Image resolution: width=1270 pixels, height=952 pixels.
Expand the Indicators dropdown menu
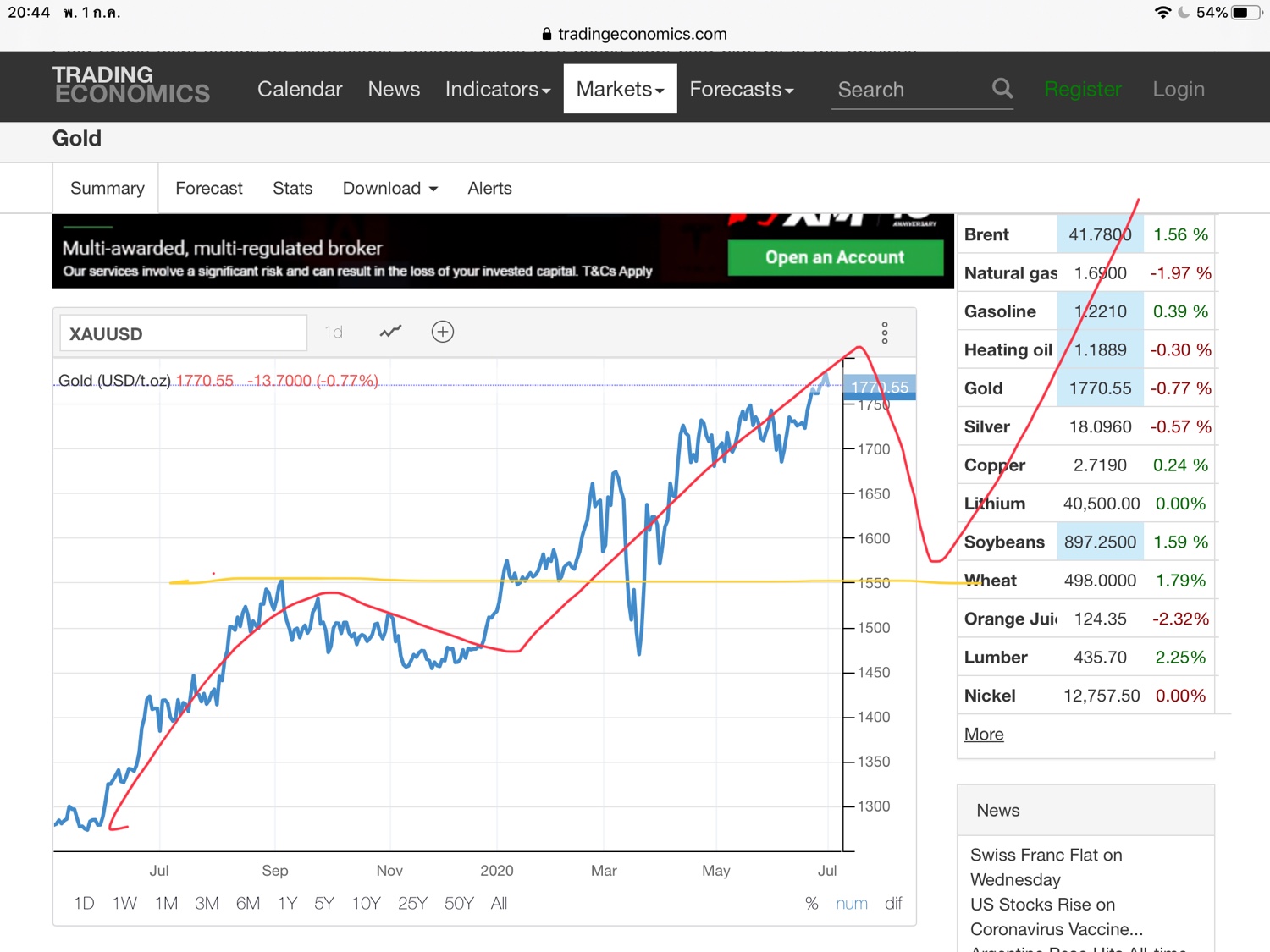498,89
